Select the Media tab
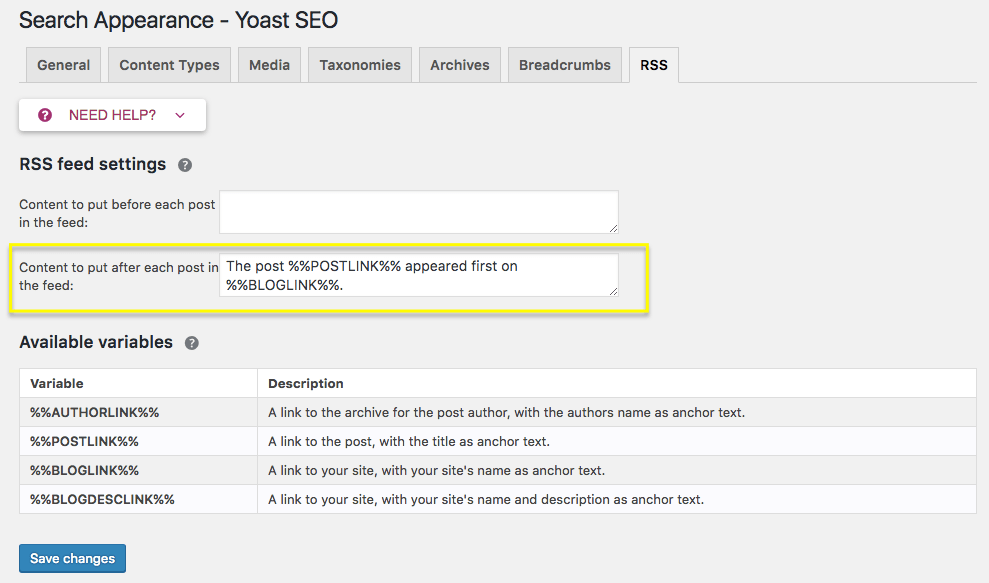Screen dimensions: 989x583 (269, 65)
